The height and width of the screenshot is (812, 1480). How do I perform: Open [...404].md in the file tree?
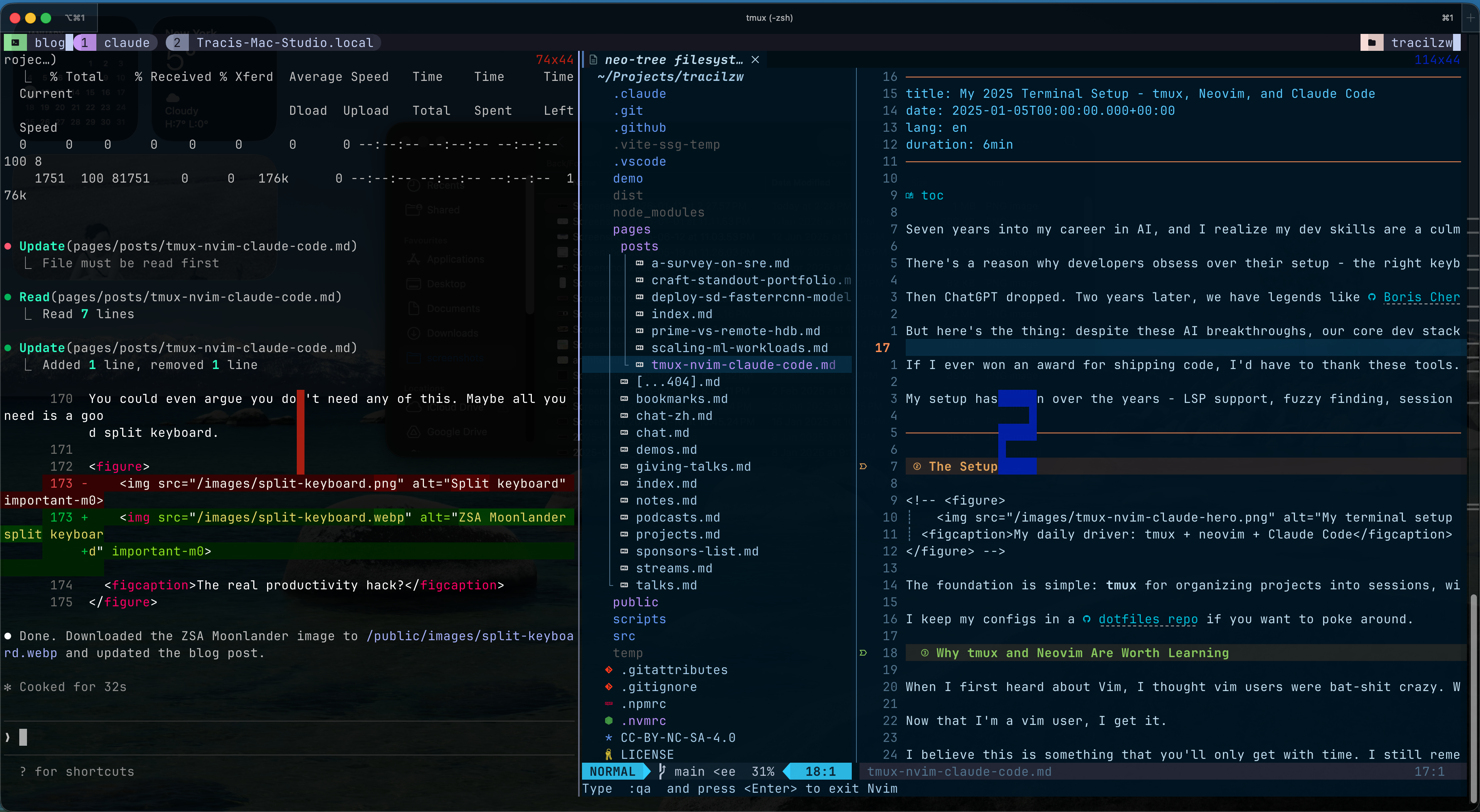(x=678, y=382)
